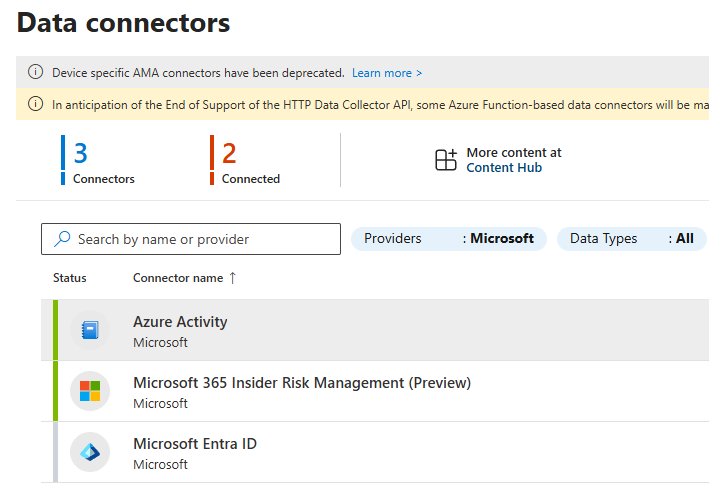Open the Content Hub link
The image size is (709, 501).
point(504,168)
